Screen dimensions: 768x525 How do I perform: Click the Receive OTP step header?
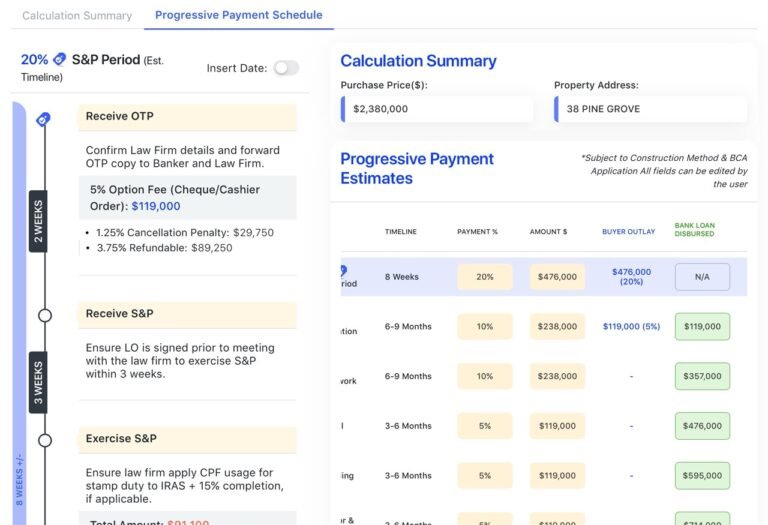click(188, 117)
